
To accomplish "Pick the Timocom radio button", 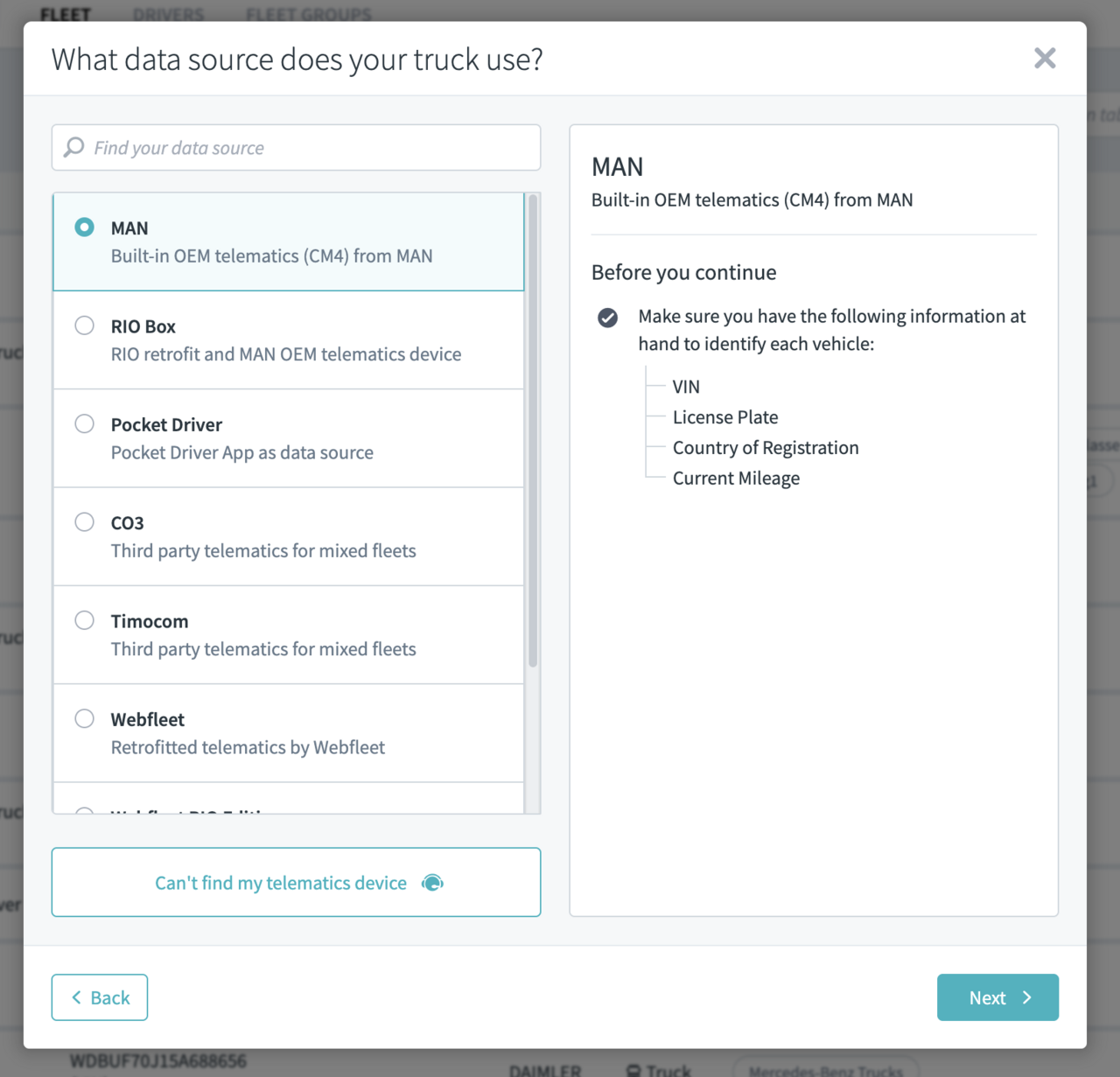I will [85, 620].
